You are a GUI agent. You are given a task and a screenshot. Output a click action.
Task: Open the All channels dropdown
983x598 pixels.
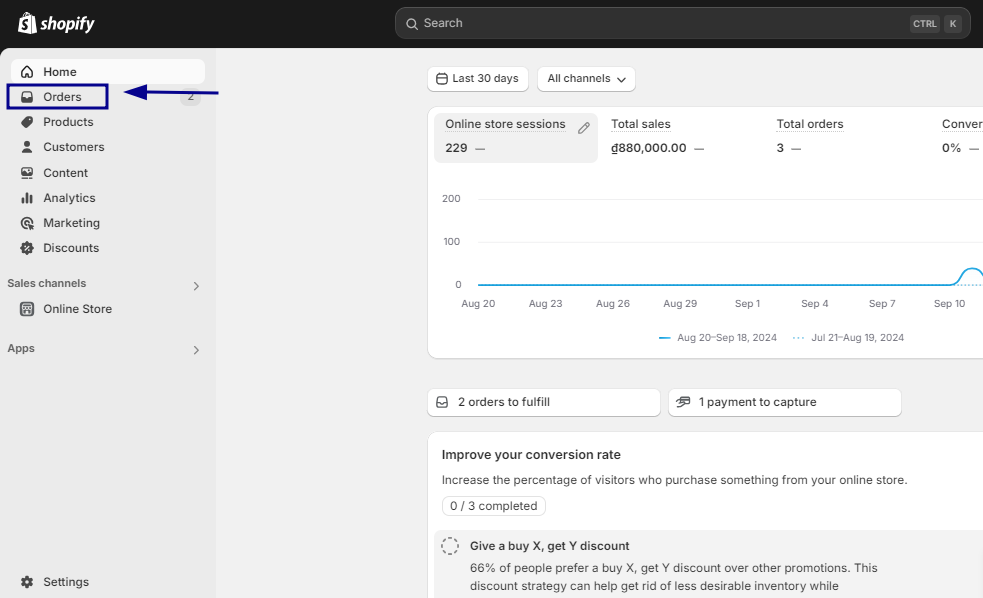[x=586, y=78]
